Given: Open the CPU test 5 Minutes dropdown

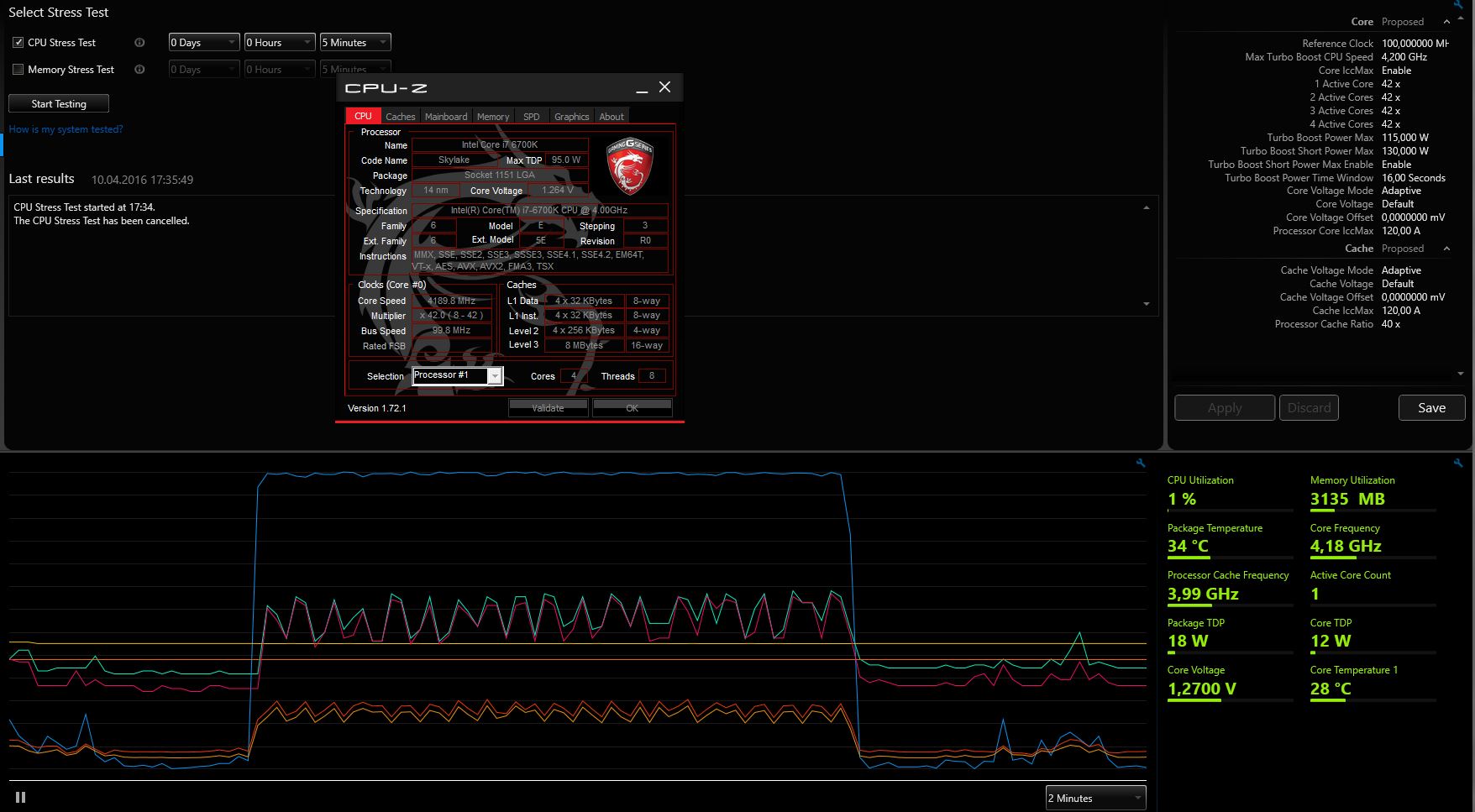Looking at the screenshot, I should point(355,43).
